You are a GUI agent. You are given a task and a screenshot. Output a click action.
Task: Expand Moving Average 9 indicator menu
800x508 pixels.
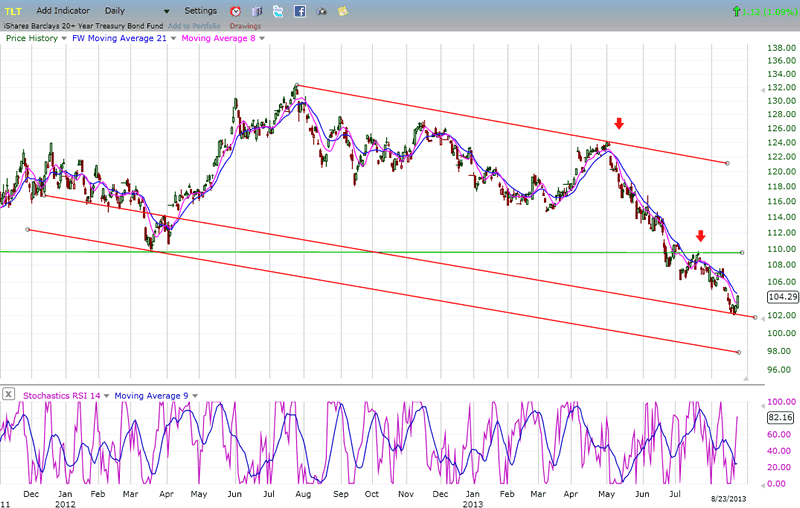(x=196, y=395)
